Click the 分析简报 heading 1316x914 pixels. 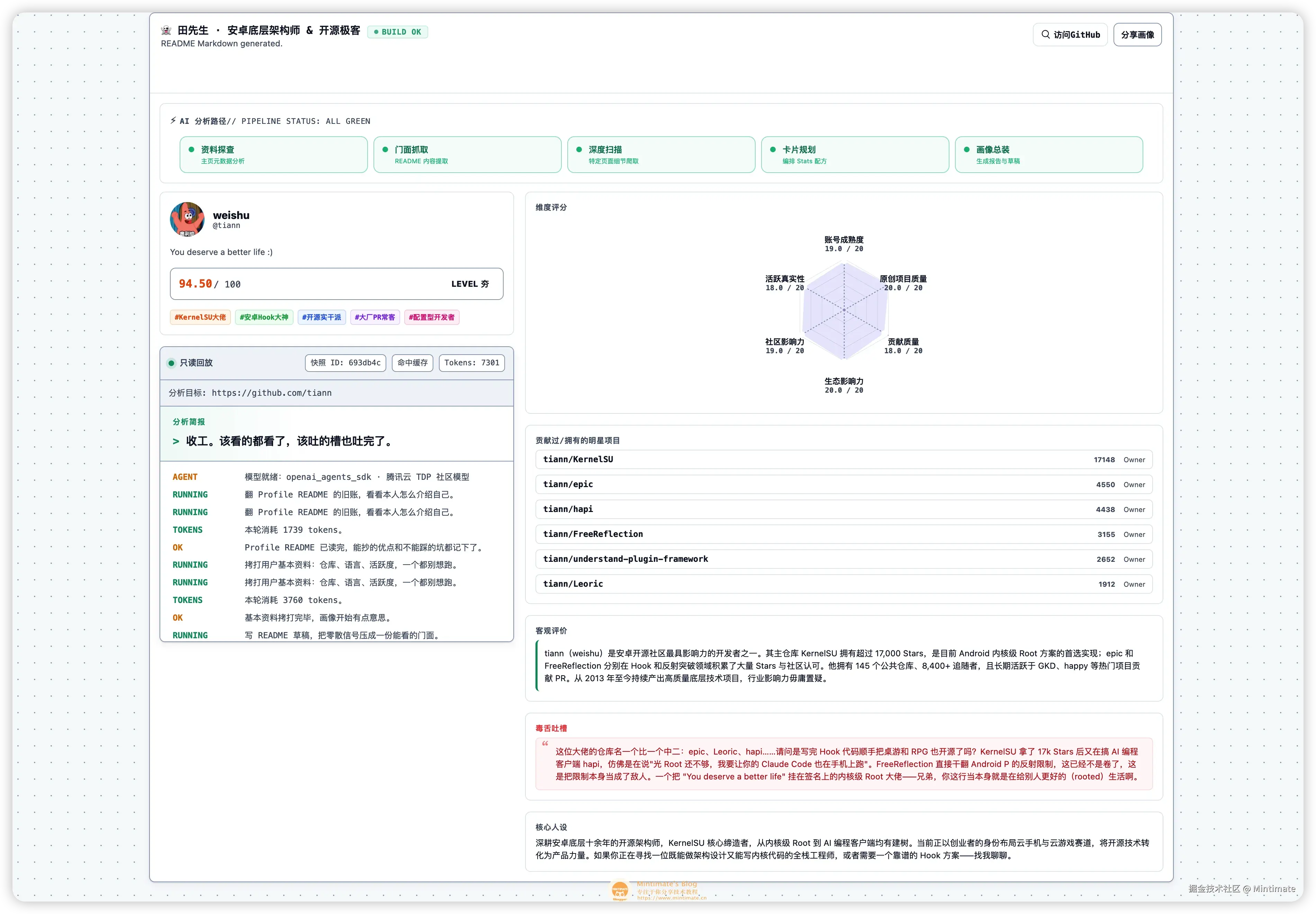189,421
